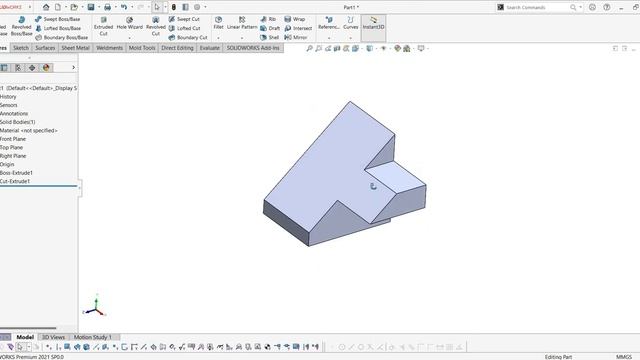Save the part with the Save icon
Screen dimensions: 640x360
pos(91,7)
